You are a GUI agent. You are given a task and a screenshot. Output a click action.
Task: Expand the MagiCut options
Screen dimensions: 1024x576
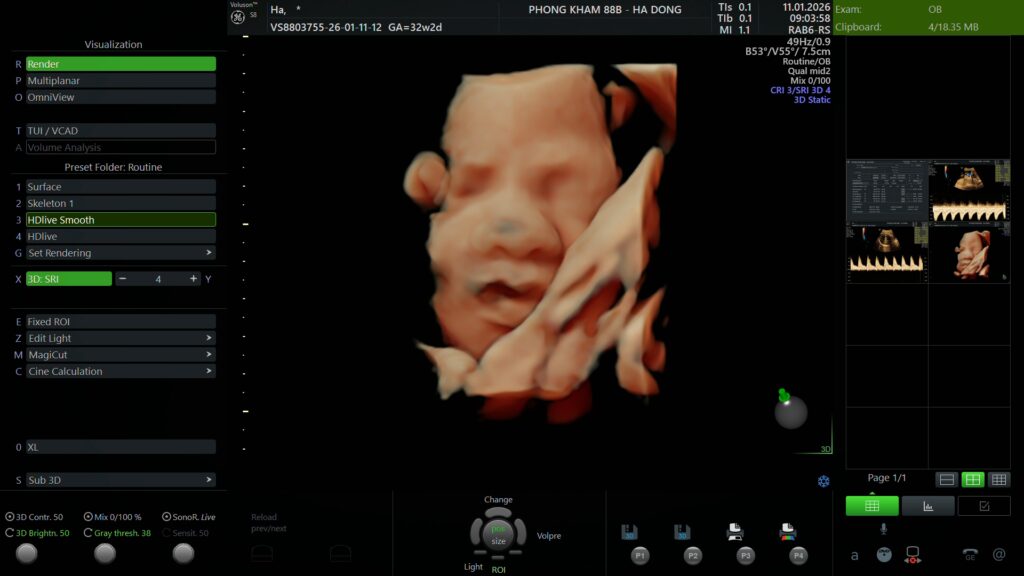(x=120, y=355)
